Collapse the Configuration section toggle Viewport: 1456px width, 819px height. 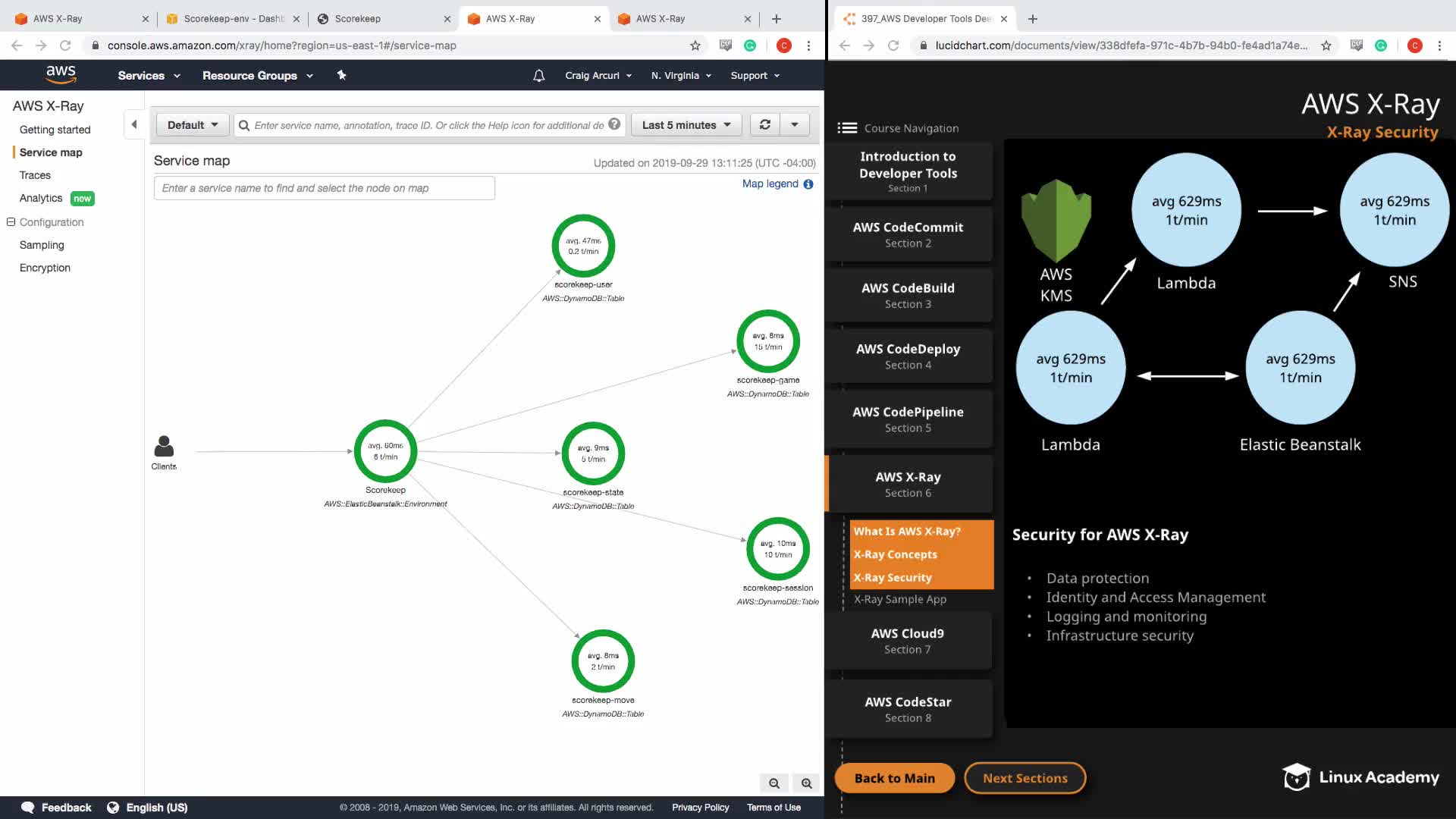[11, 222]
